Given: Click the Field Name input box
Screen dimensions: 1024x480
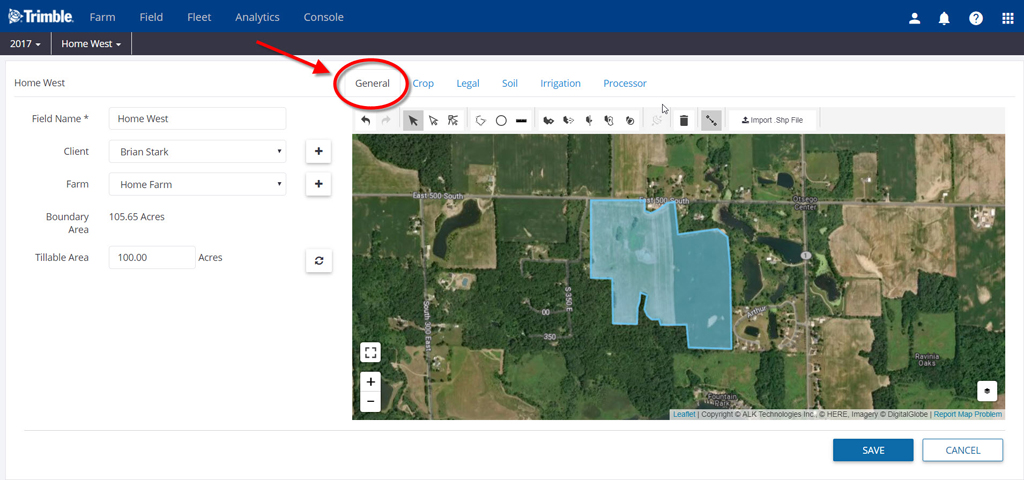Looking at the screenshot, I should coord(197,118).
